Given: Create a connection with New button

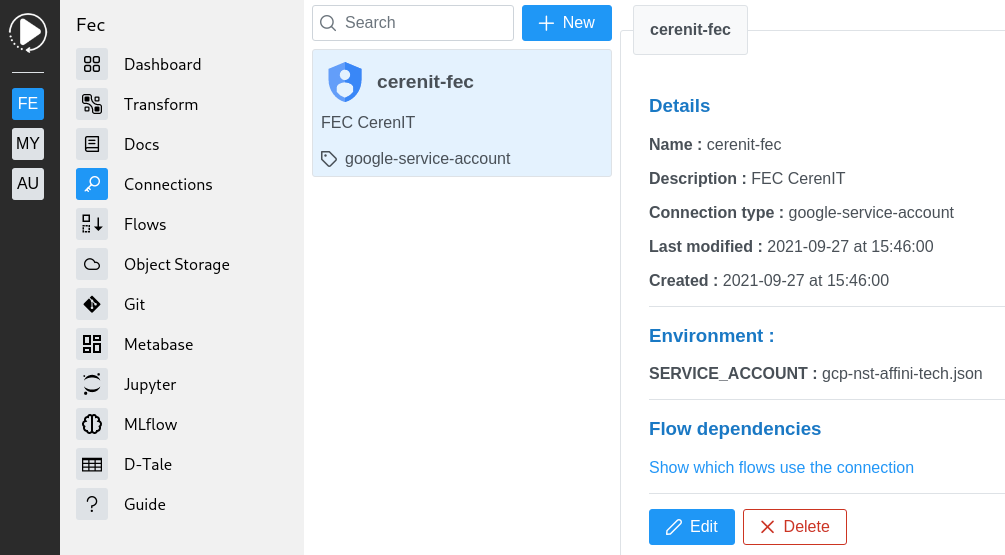Looking at the screenshot, I should [566, 23].
